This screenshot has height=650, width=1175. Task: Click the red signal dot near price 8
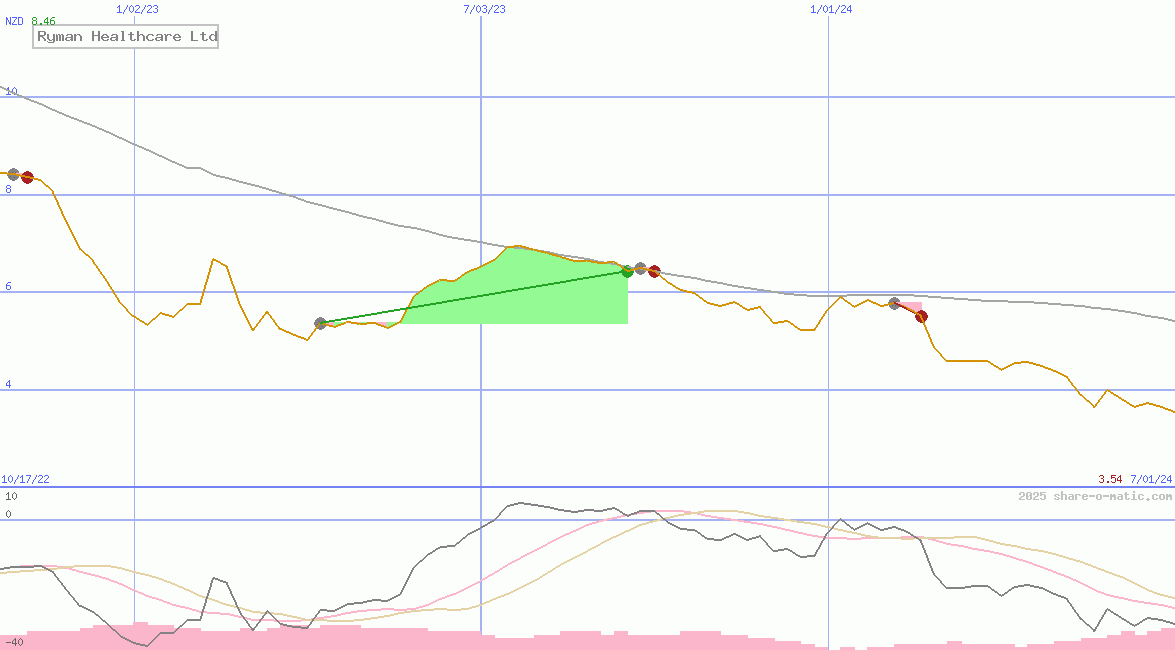point(28,177)
